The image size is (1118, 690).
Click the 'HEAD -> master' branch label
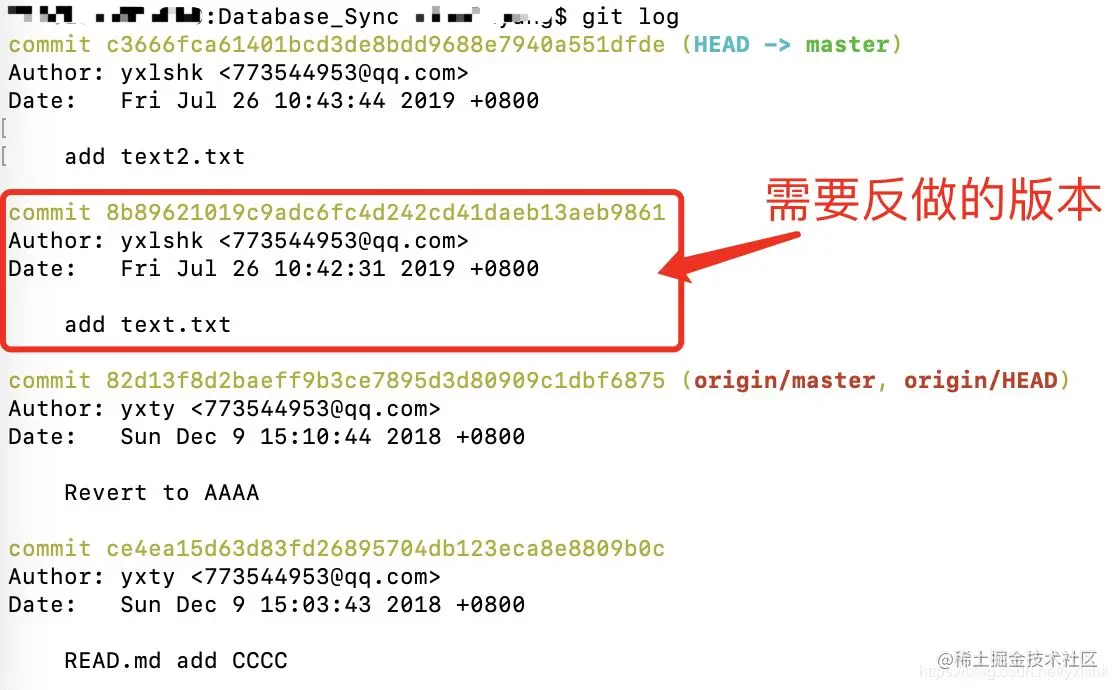click(x=791, y=45)
